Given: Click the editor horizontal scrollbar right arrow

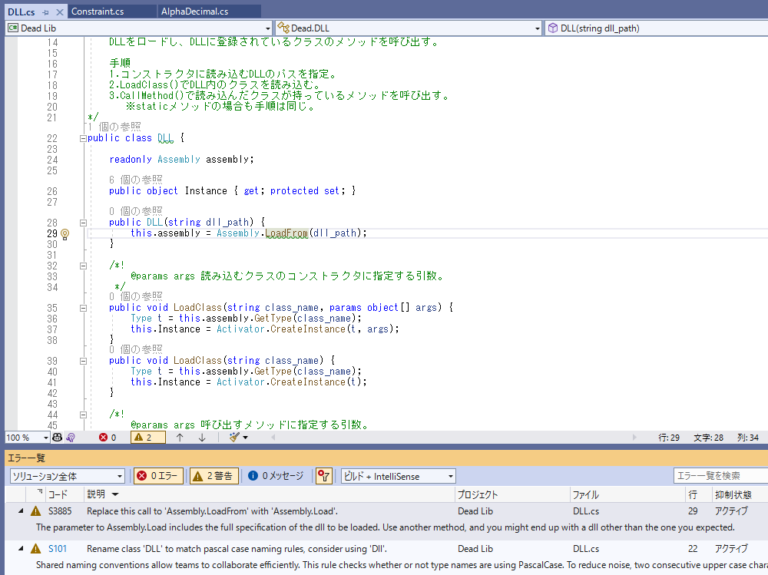Looking at the screenshot, I should point(634,437).
